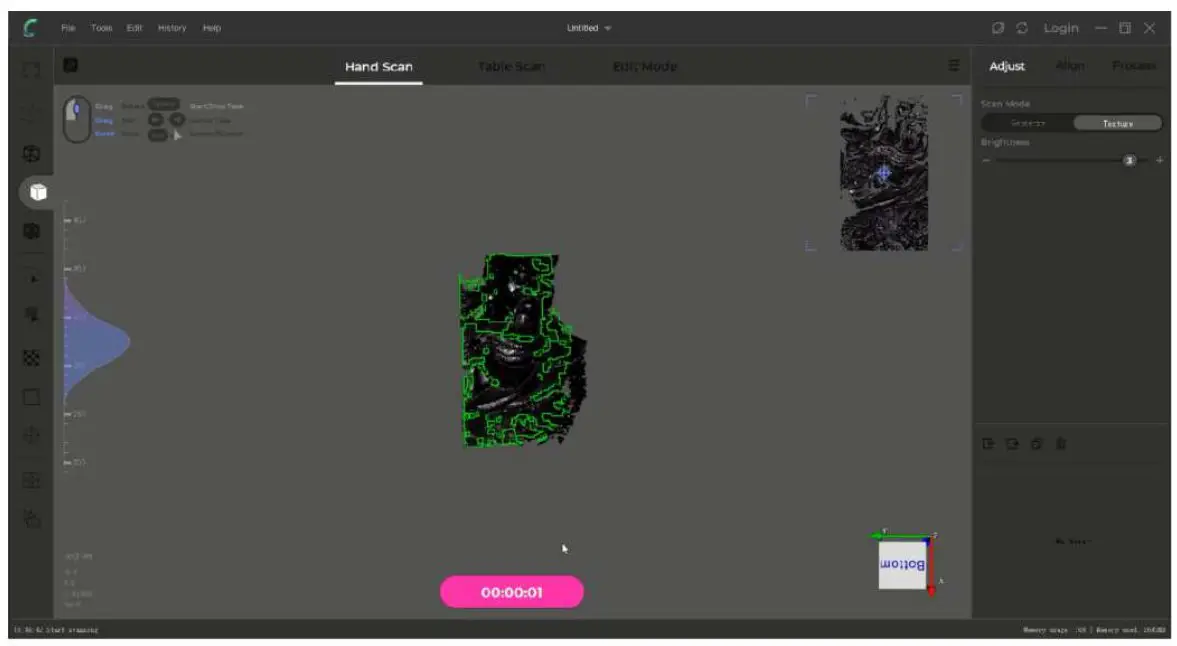Click the Brightness label

pyautogui.click(x=1005, y=142)
